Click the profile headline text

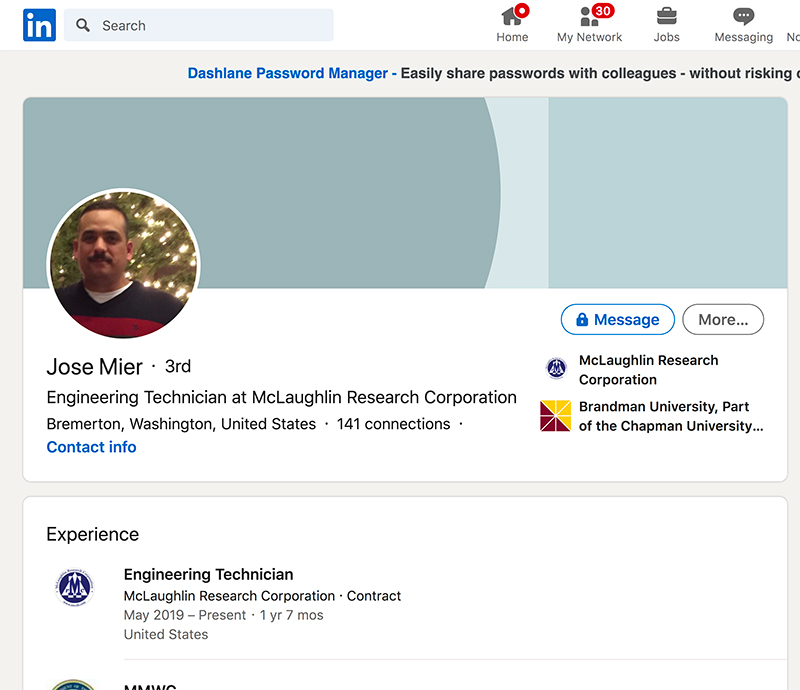(x=282, y=397)
